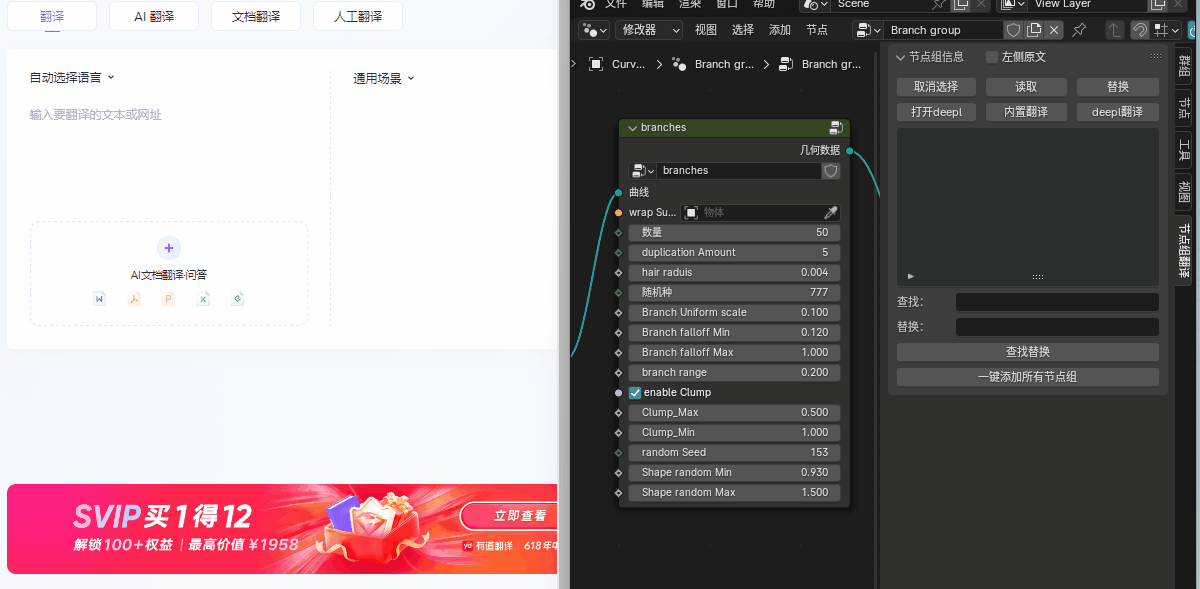Open the 节点组翻译 sidebar tab
This screenshot has height=589, width=1200.
1184,250
